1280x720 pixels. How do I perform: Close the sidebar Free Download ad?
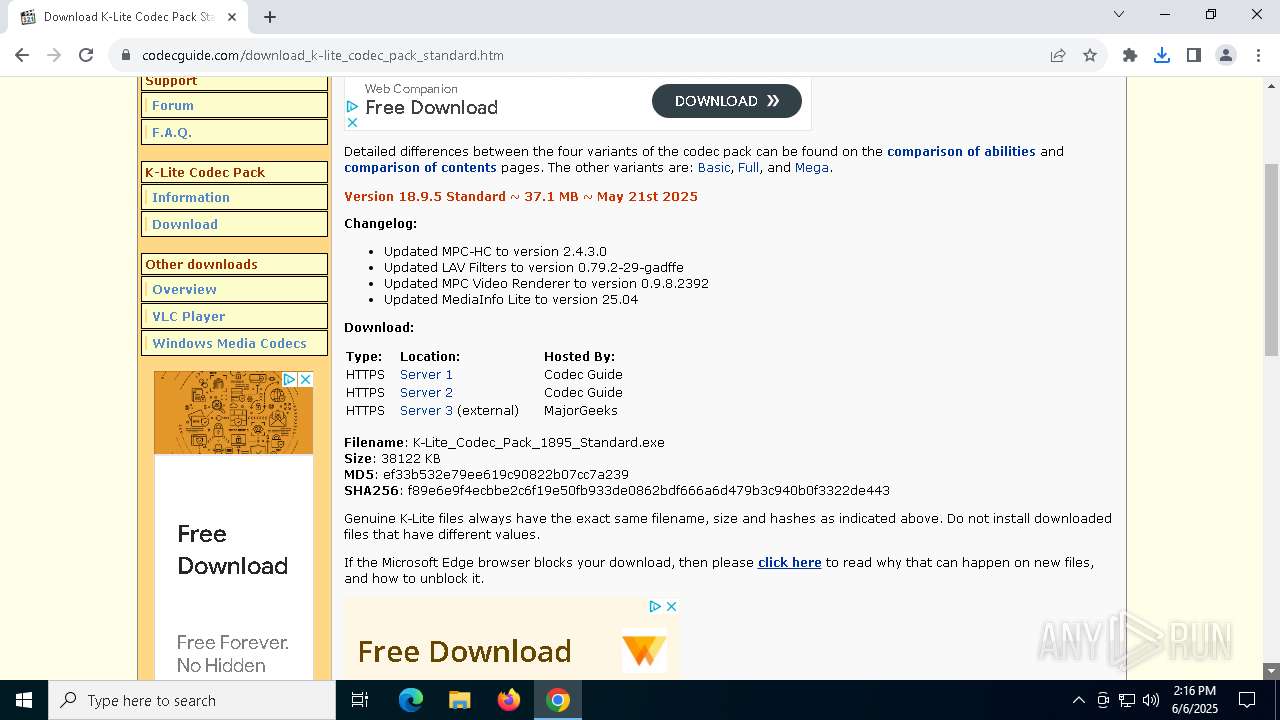tap(306, 379)
